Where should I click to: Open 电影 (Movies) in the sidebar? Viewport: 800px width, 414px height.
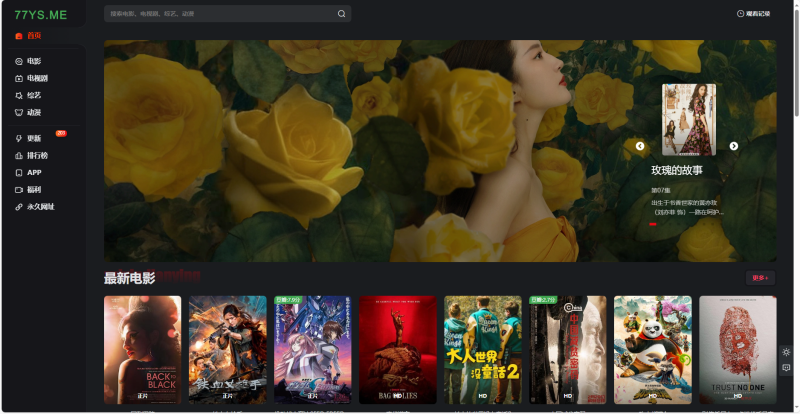pos(33,61)
